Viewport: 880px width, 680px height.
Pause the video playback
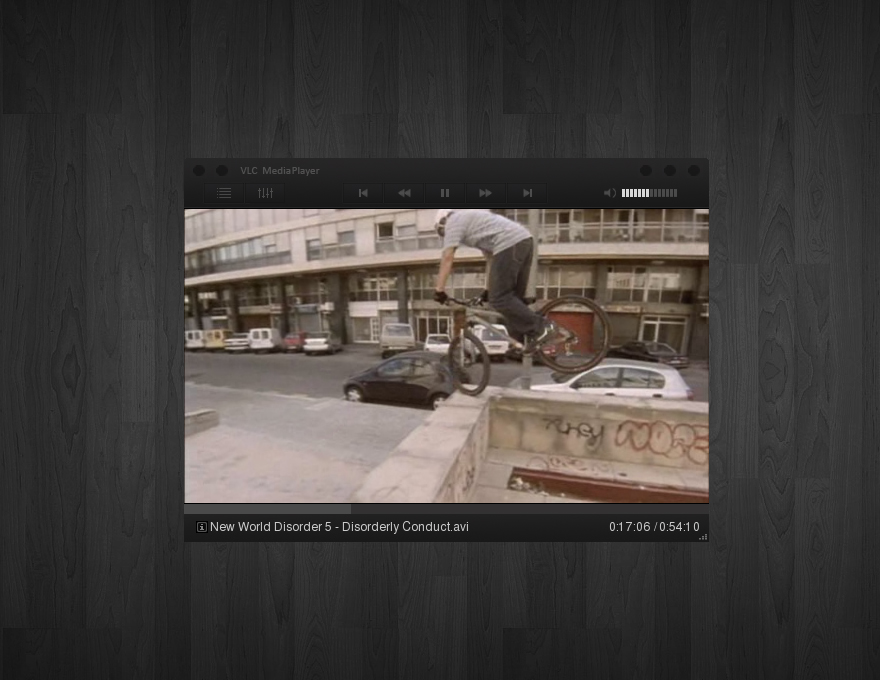coord(445,193)
